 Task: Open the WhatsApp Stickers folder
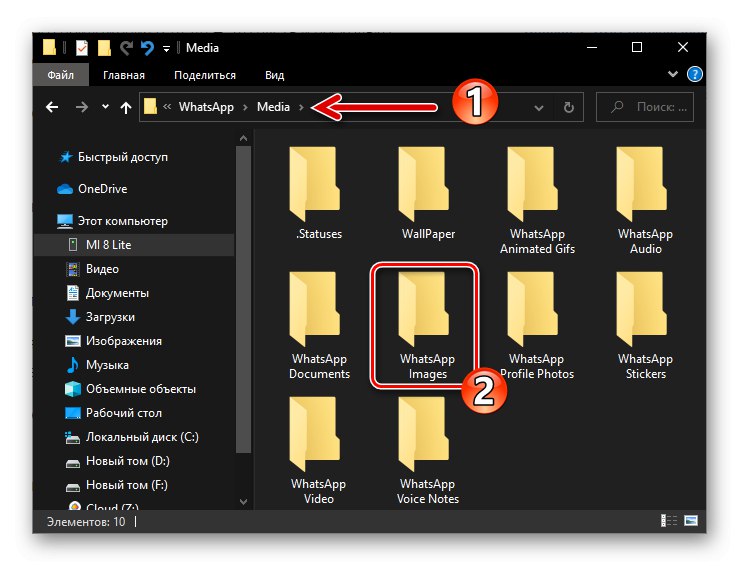tap(646, 326)
